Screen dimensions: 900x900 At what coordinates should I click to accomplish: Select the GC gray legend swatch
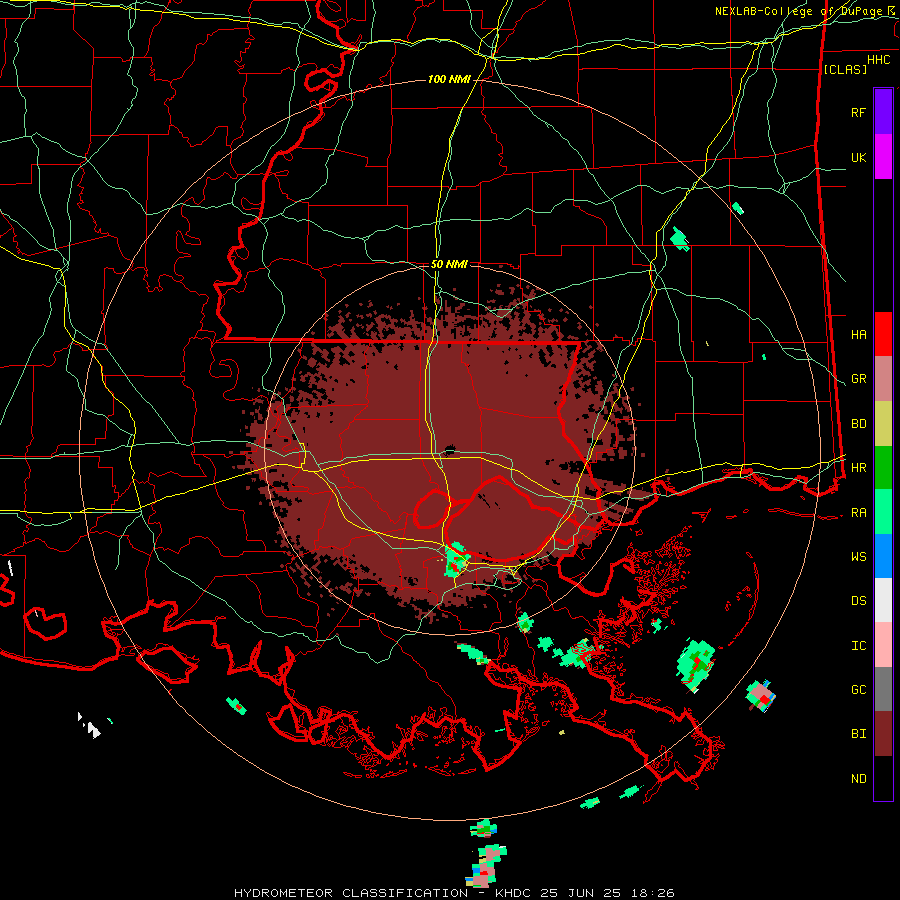(883, 689)
